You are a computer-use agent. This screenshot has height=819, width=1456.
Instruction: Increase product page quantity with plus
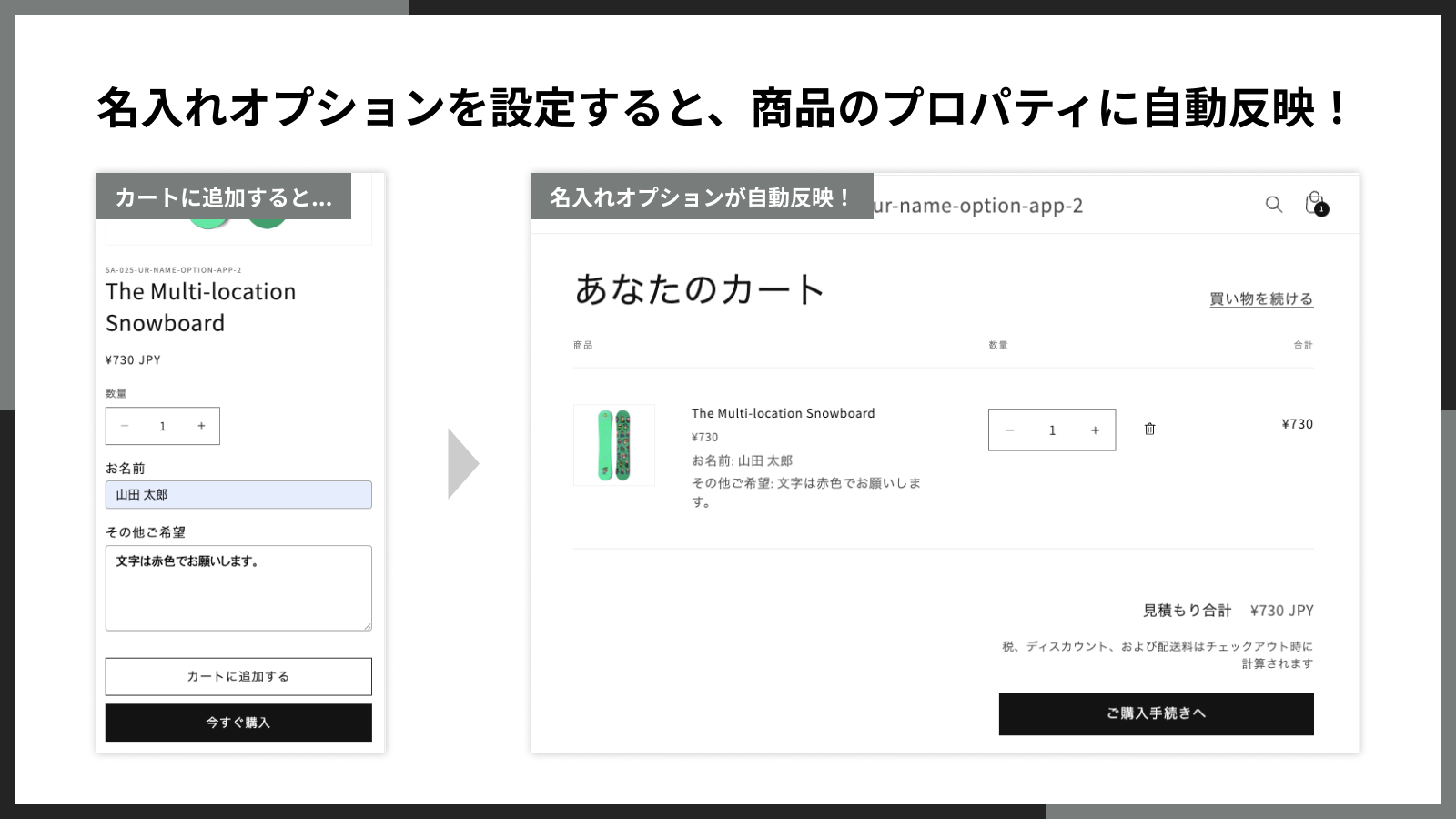201,426
